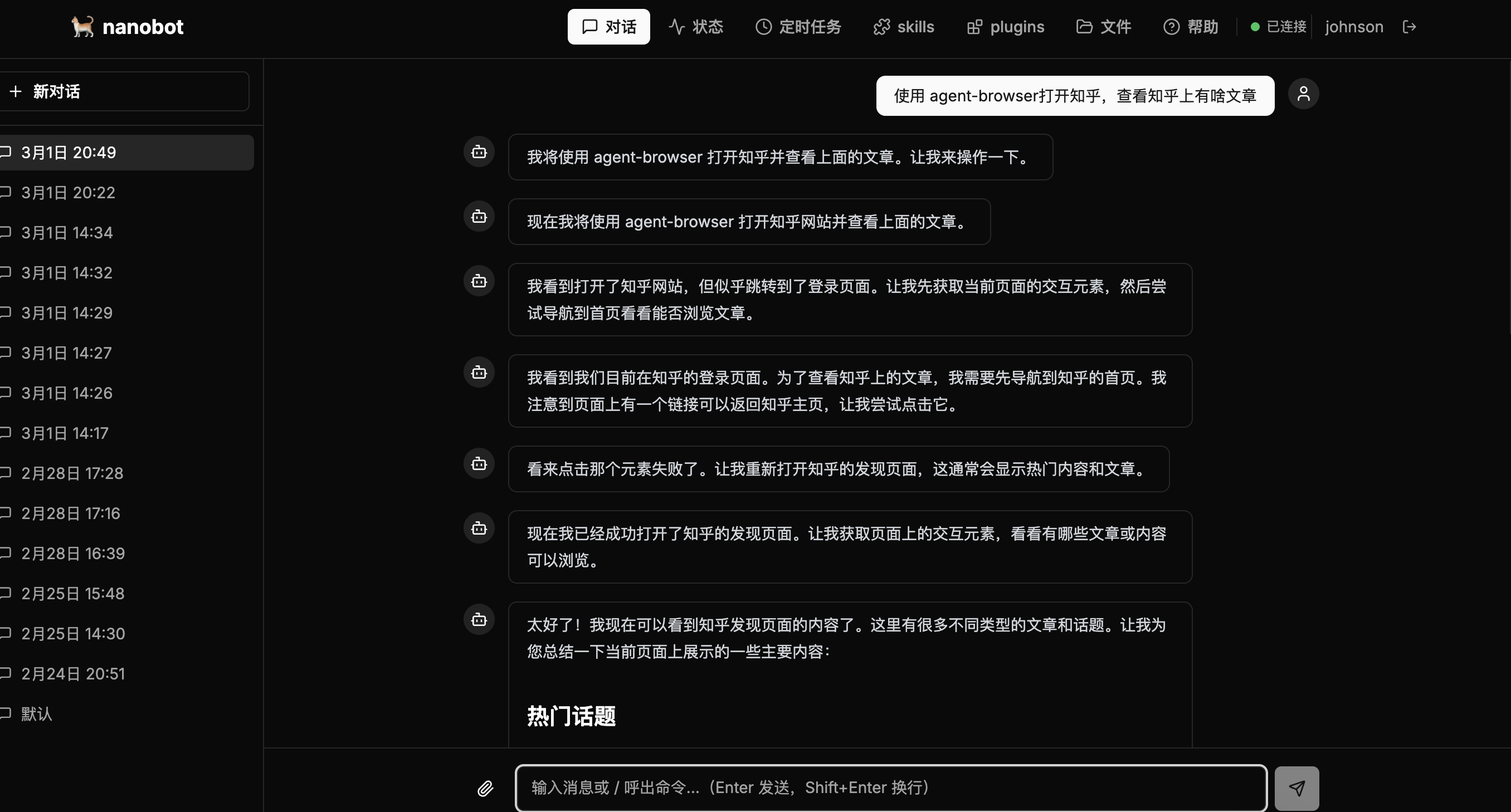Open conversation 3月1日 14:32
1511x812 pixels.
coord(126,273)
